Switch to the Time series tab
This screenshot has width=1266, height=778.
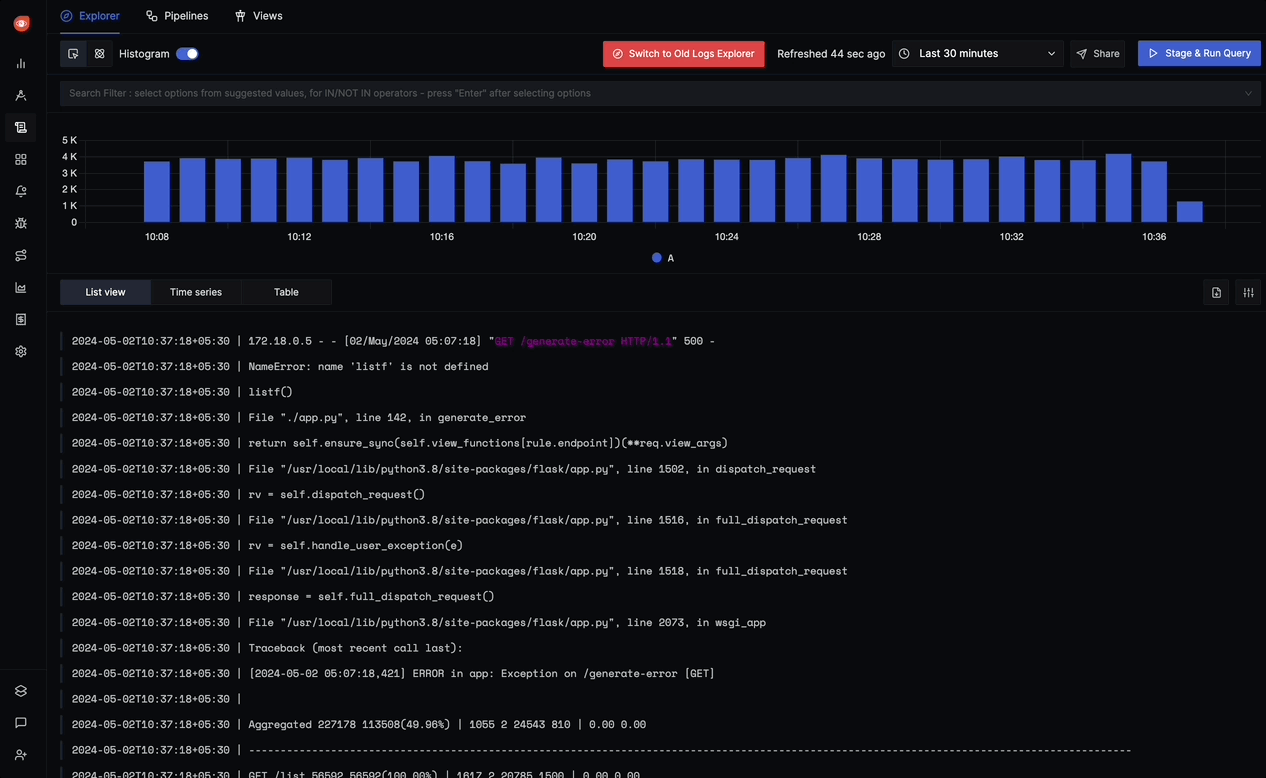coord(196,292)
